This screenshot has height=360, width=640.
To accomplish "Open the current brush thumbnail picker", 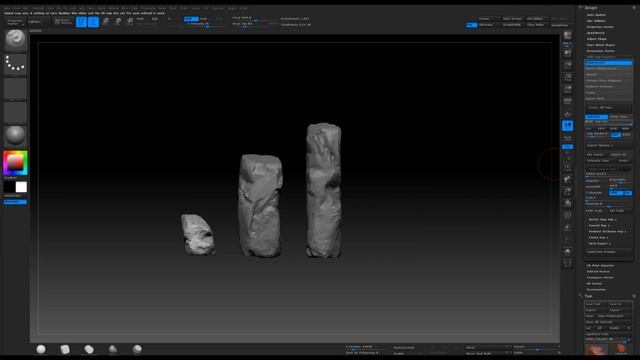I will [16, 40].
